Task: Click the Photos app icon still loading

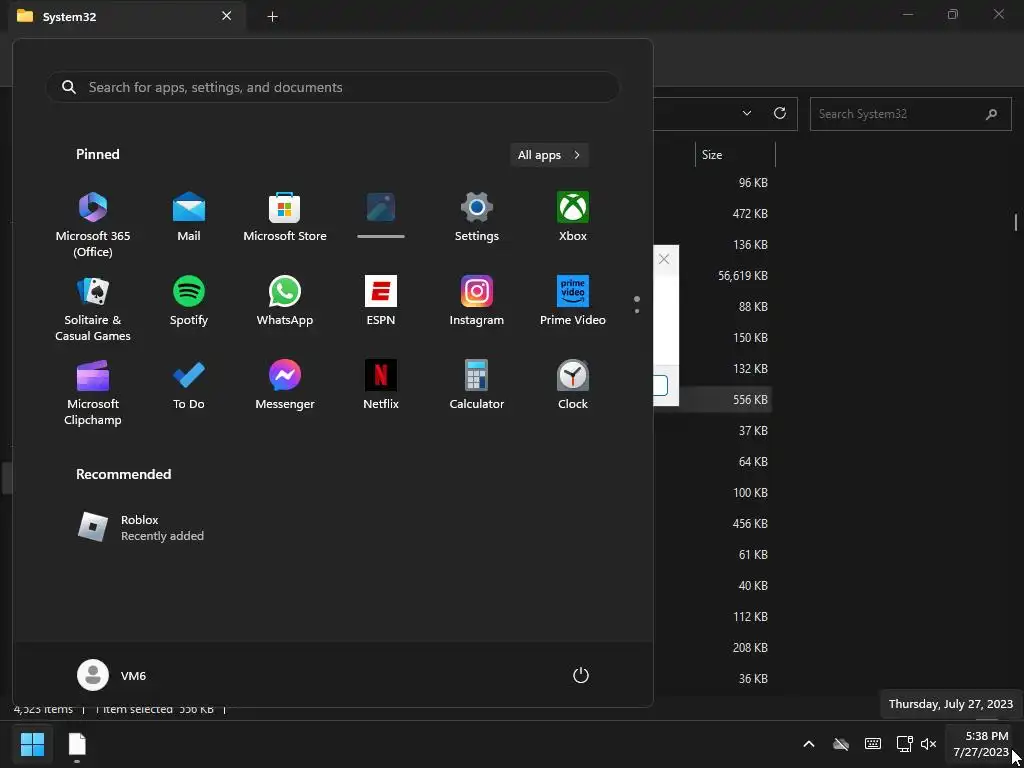Action: click(381, 208)
